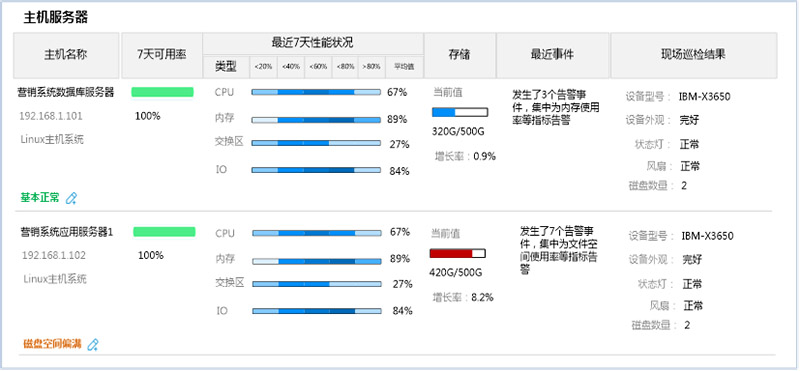The image size is (800, 371).
Task: Click the 3个告警事件 alert message
Action: (x=555, y=108)
